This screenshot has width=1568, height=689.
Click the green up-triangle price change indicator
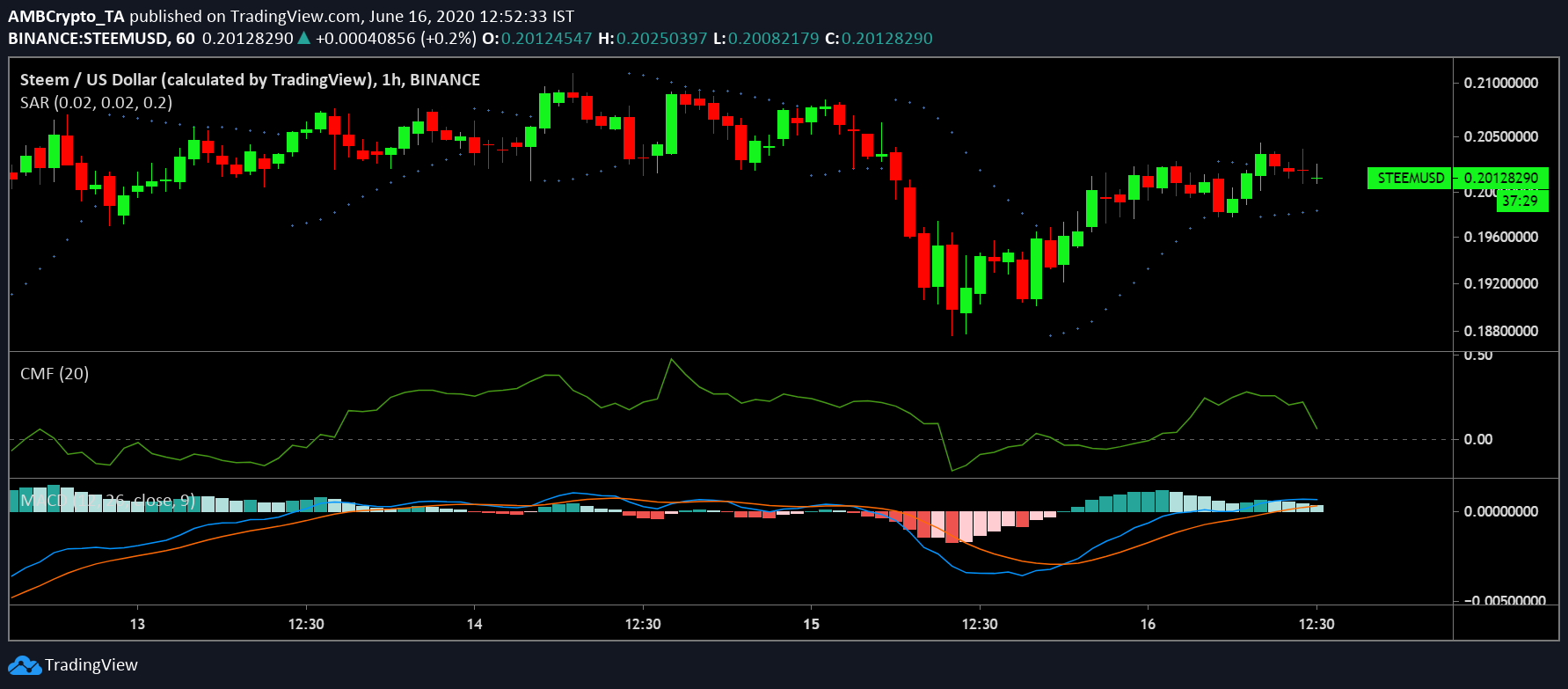[303, 38]
